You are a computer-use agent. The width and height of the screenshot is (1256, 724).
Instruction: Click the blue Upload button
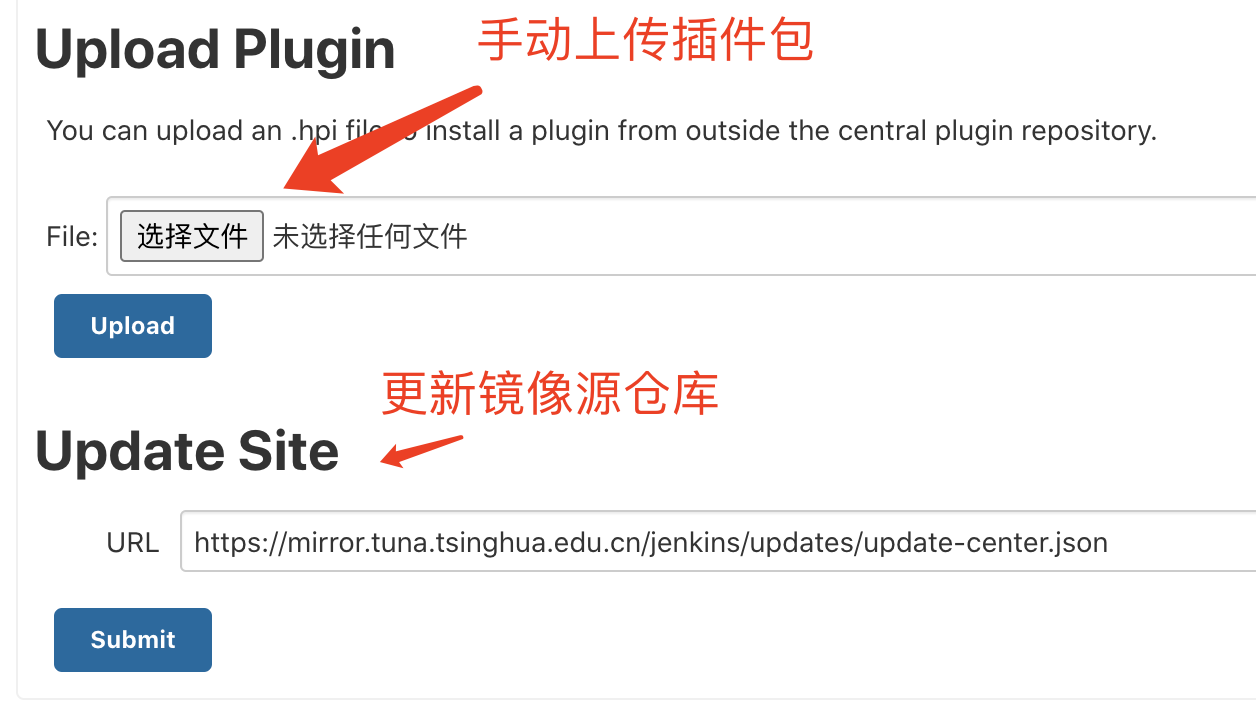click(133, 326)
